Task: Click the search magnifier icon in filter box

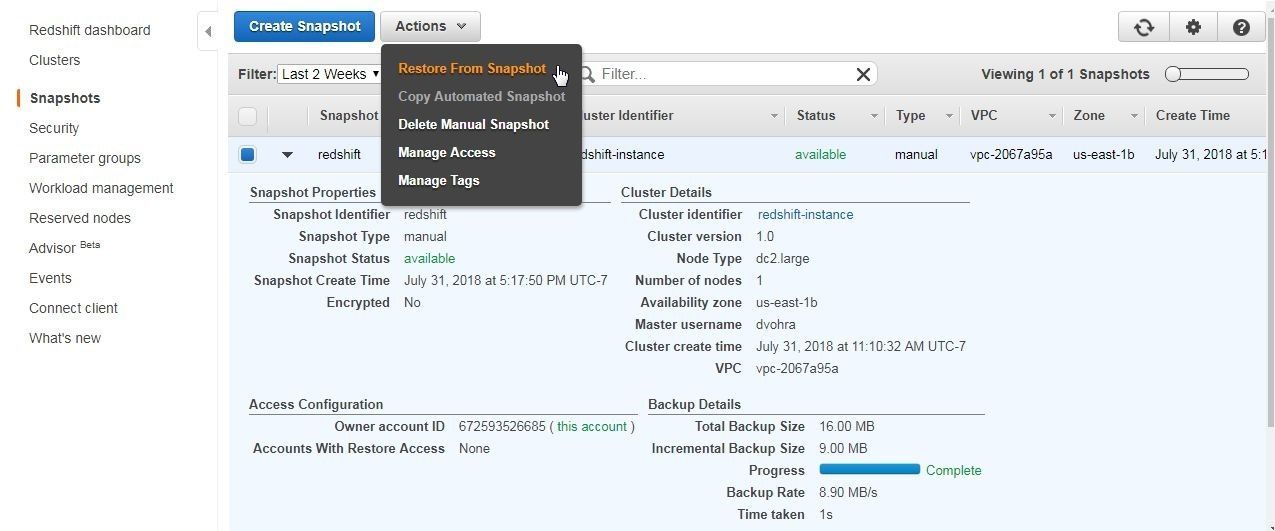Action: tap(587, 74)
